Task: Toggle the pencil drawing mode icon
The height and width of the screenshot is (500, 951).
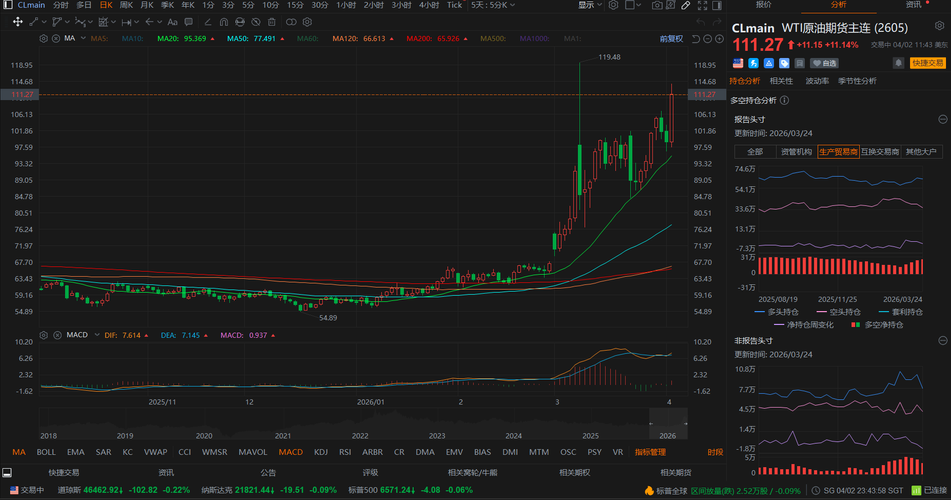Action: point(685,5)
